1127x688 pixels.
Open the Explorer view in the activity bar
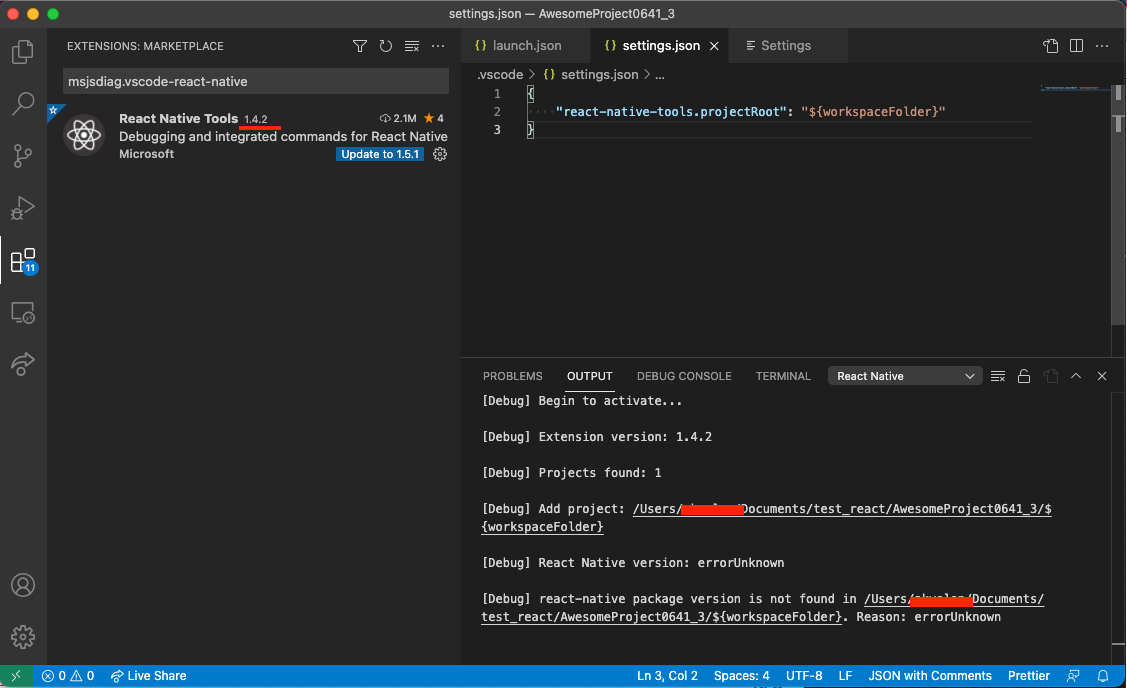(22, 52)
